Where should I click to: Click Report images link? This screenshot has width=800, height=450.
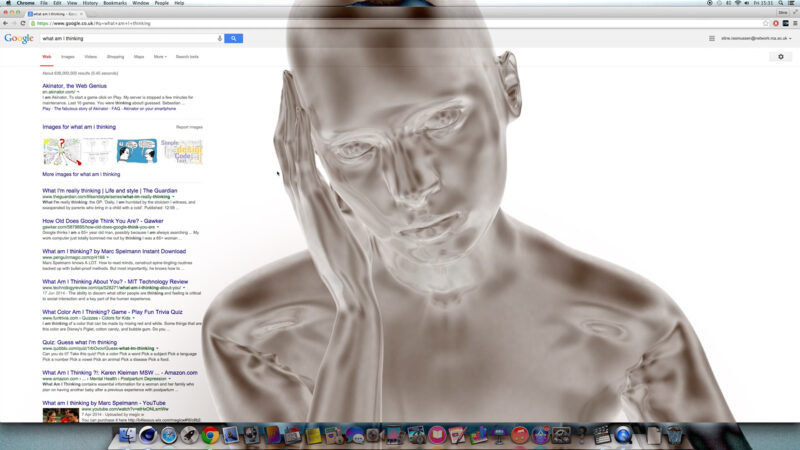pyautogui.click(x=189, y=127)
